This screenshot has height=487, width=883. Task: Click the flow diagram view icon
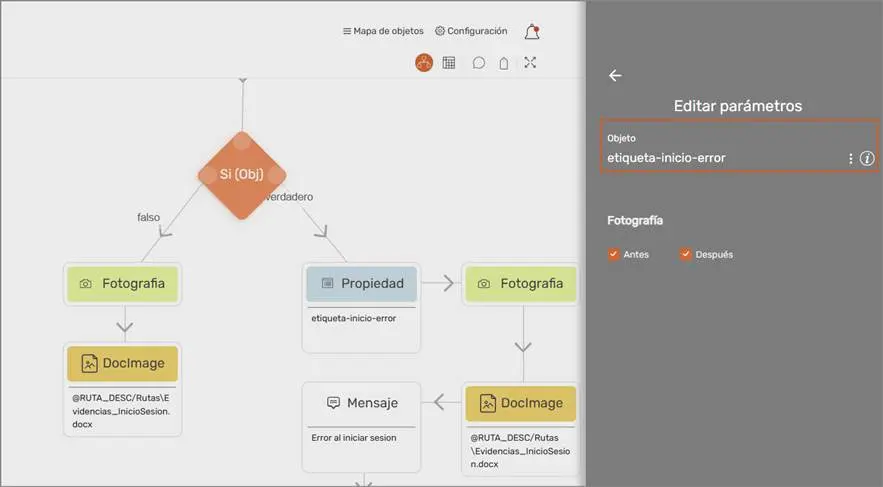[424, 63]
